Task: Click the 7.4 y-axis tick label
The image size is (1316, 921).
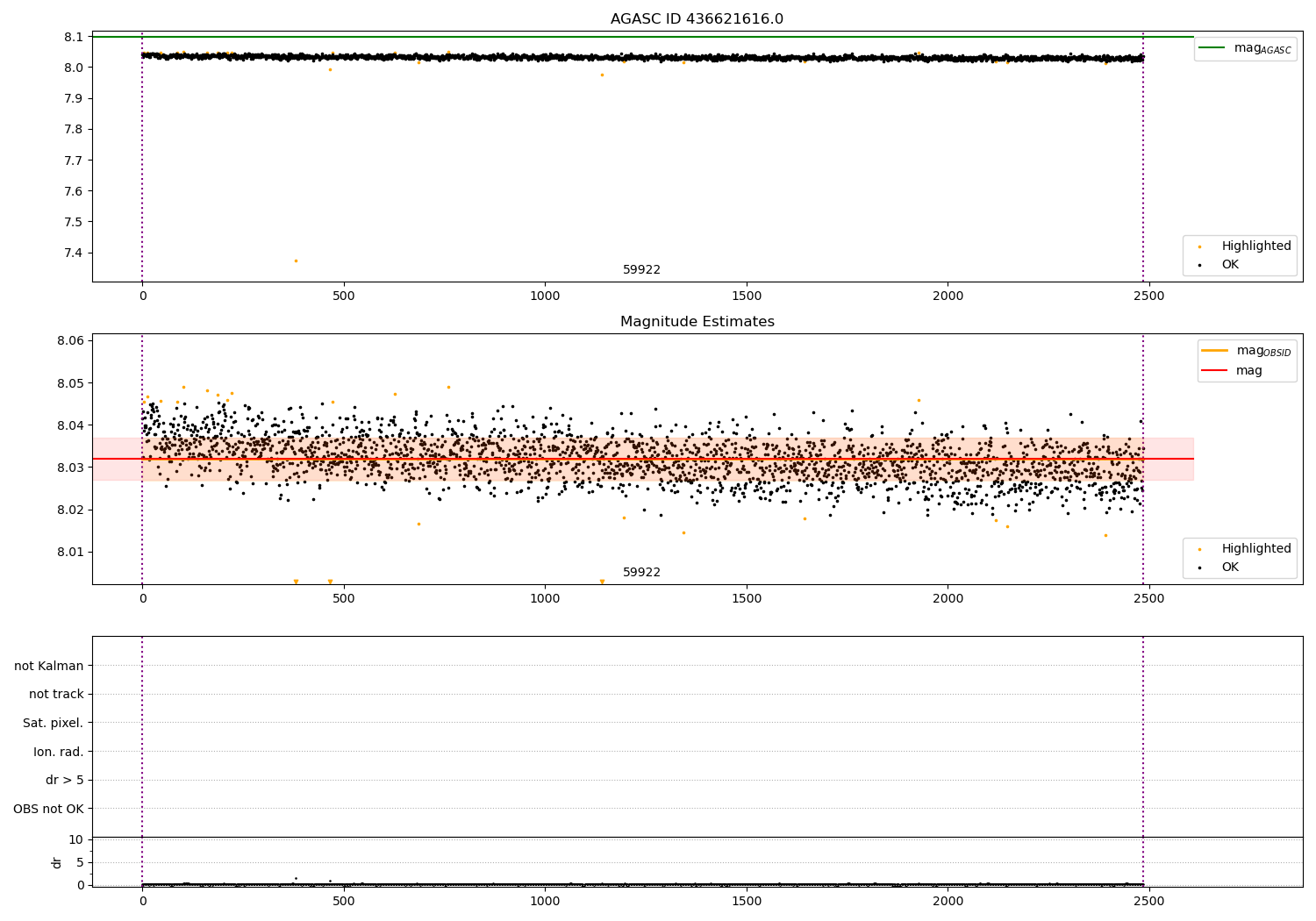Action: [75, 253]
